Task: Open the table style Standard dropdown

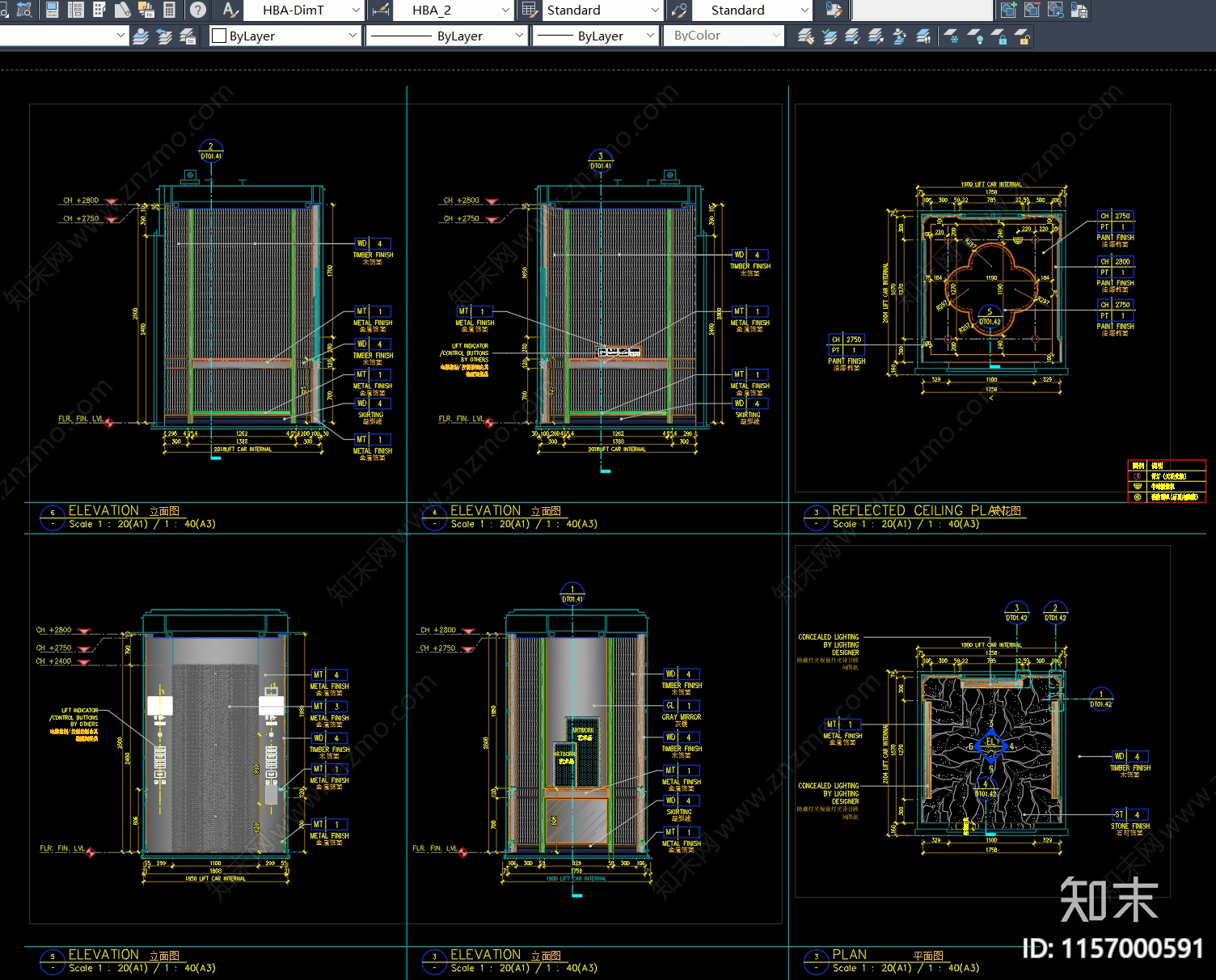Action: click(x=655, y=10)
